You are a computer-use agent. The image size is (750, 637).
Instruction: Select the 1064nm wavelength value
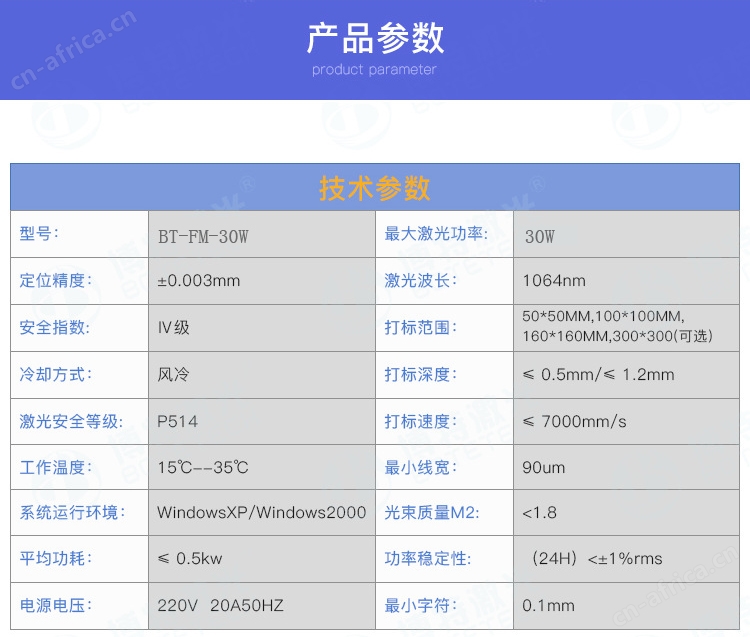pos(554,281)
